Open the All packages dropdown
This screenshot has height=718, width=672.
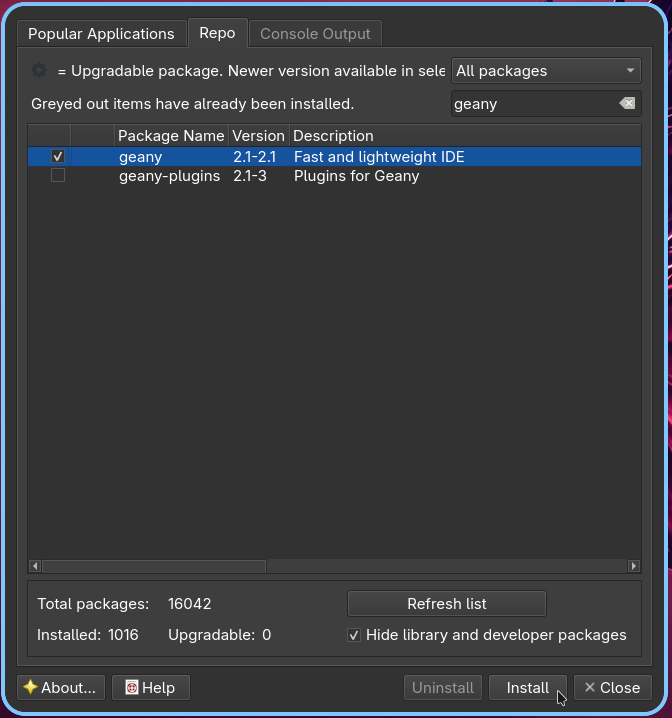pos(546,71)
